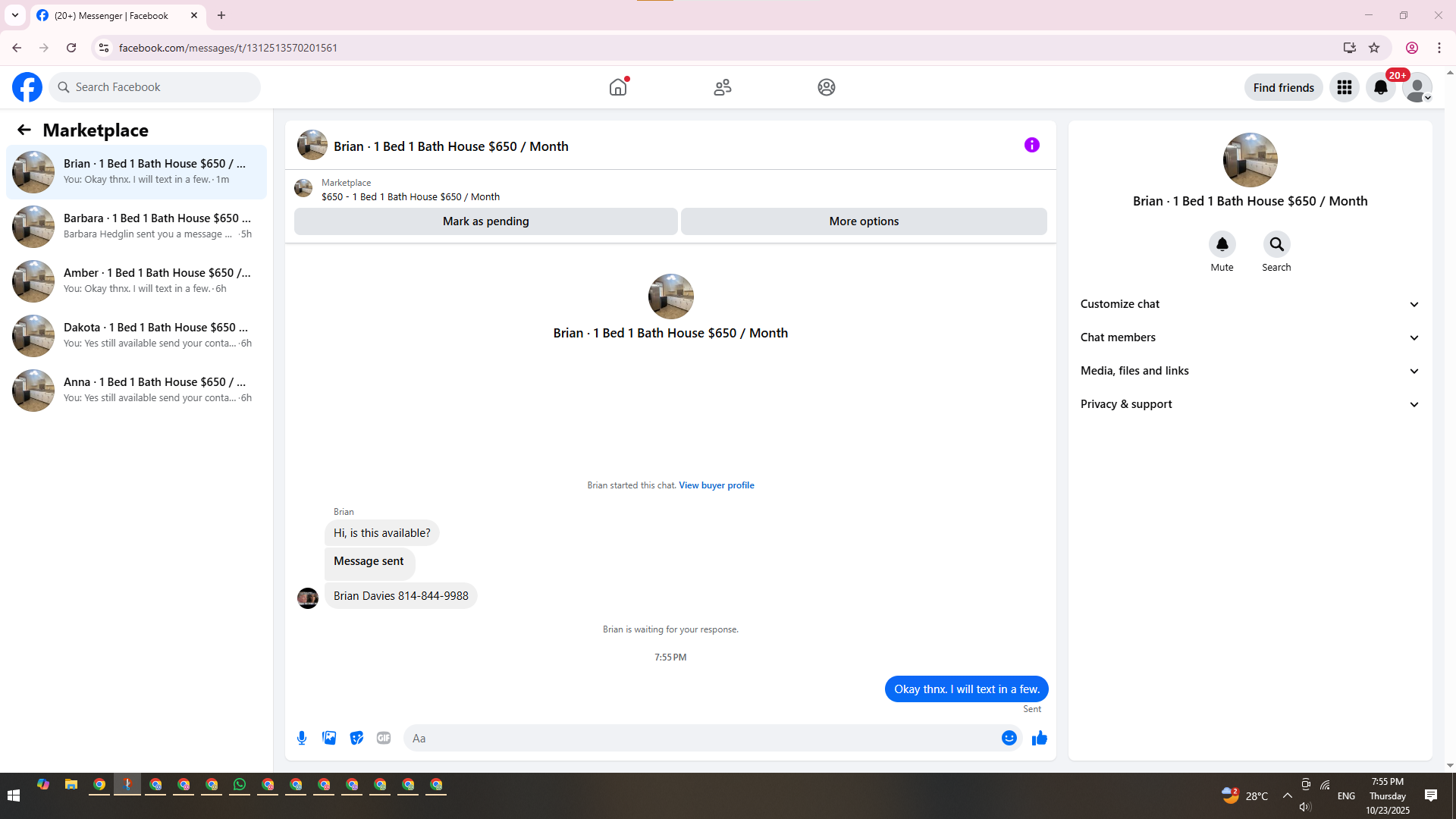This screenshot has height=819, width=1456.
Task: Open the sticker picker icon
Action: 356,738
